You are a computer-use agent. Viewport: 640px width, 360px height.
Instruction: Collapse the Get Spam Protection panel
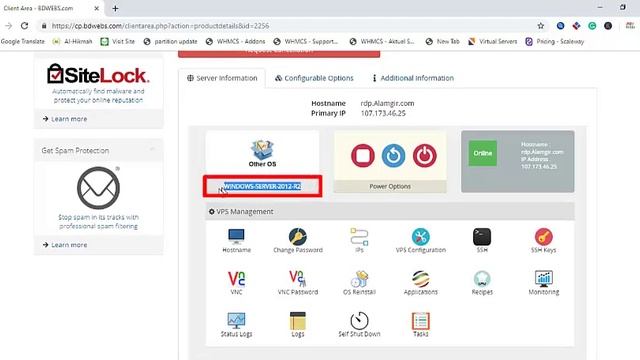(x=152, y=150)
